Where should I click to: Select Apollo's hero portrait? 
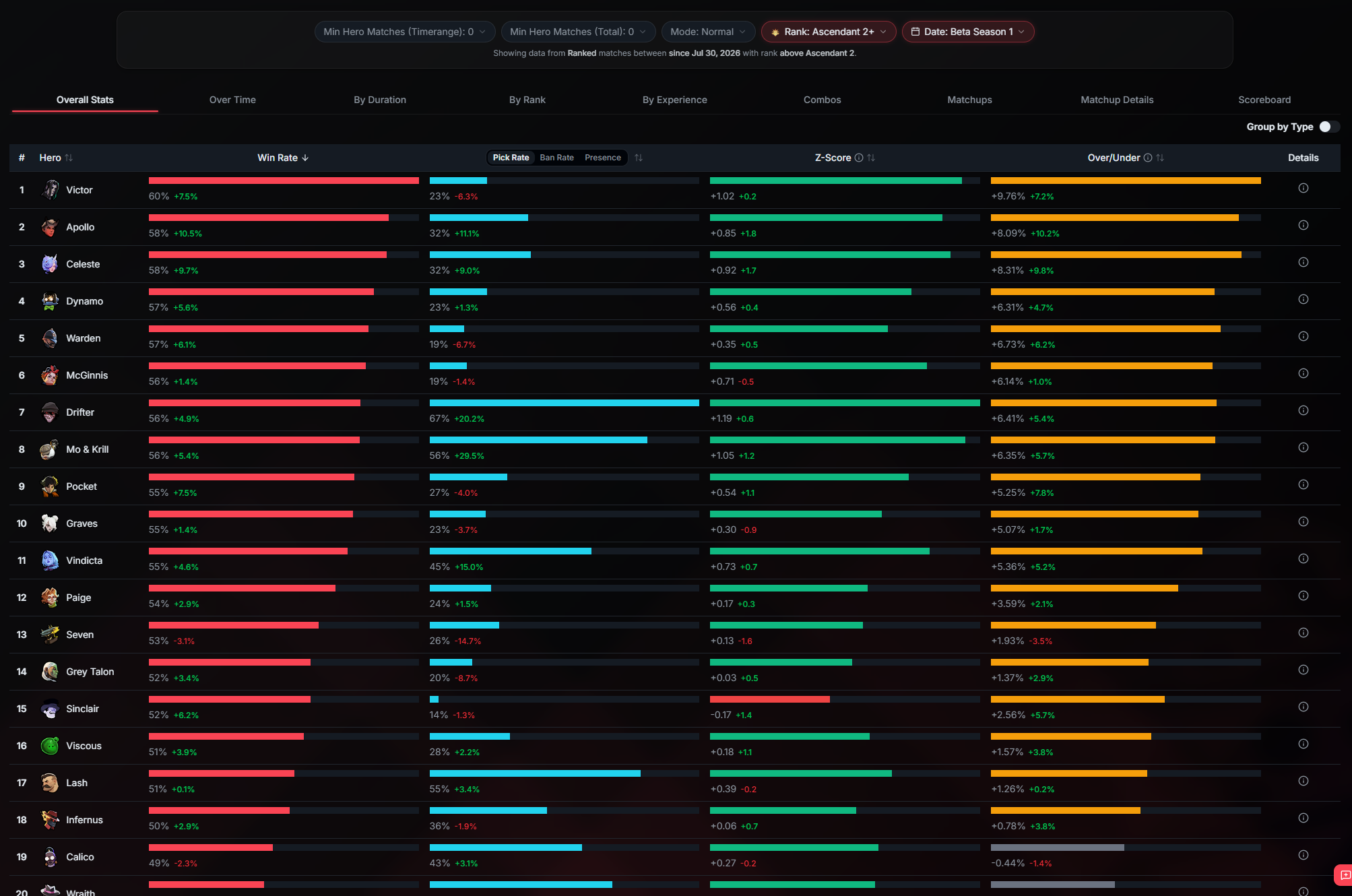click(50, 227)
